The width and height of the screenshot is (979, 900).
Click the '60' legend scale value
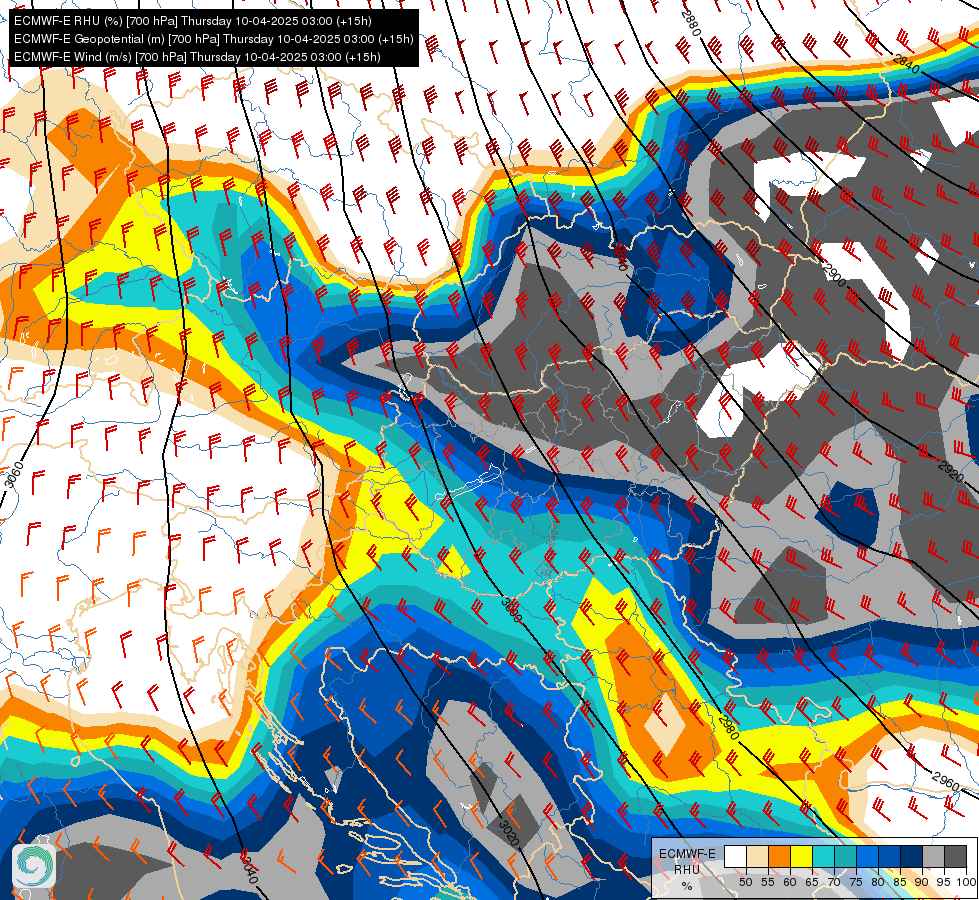click(790, 882)
